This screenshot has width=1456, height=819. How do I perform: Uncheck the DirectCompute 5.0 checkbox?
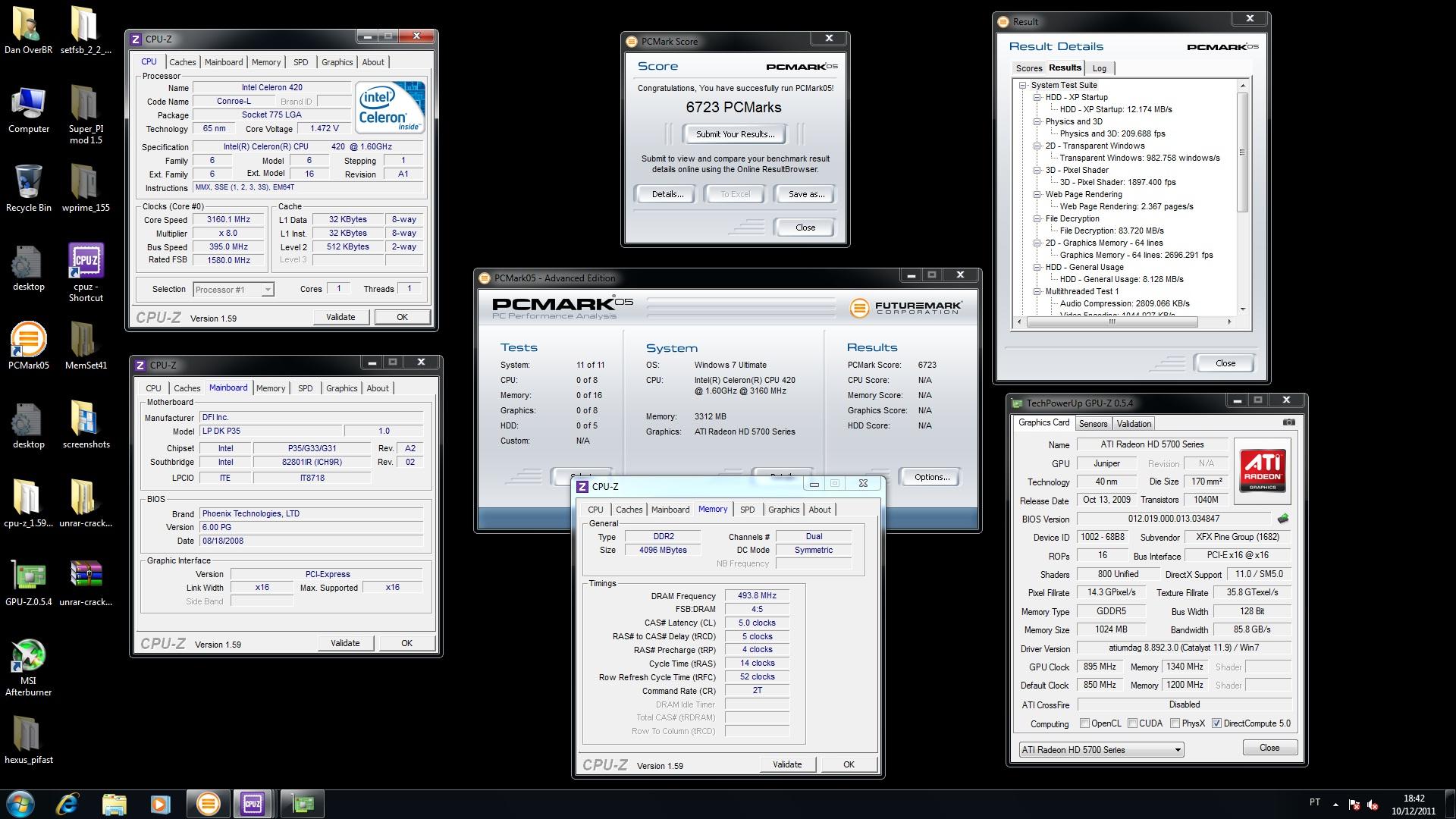[x=1216, y=723]
